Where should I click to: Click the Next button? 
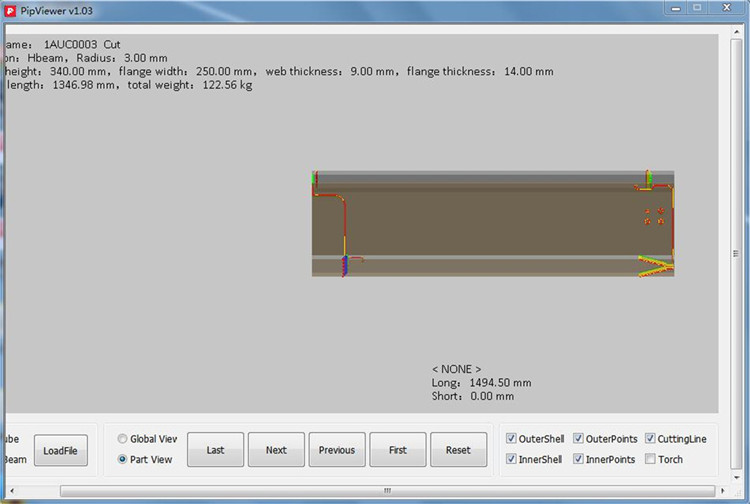[276, 450]
